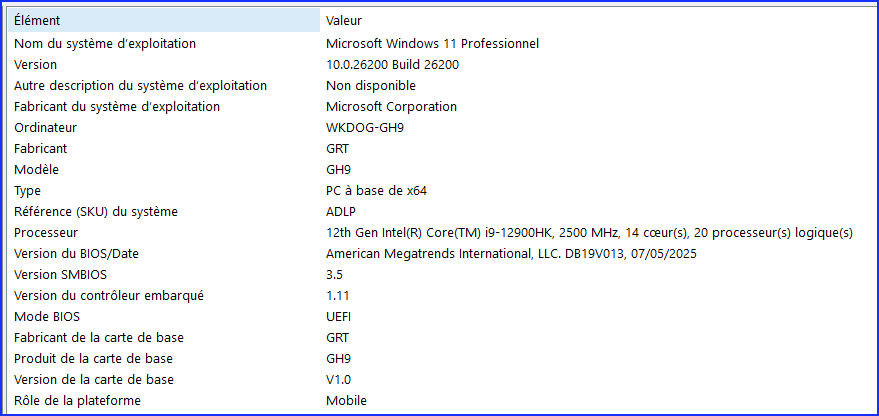
Task: Select the Version row label
Action: [35, 64]
